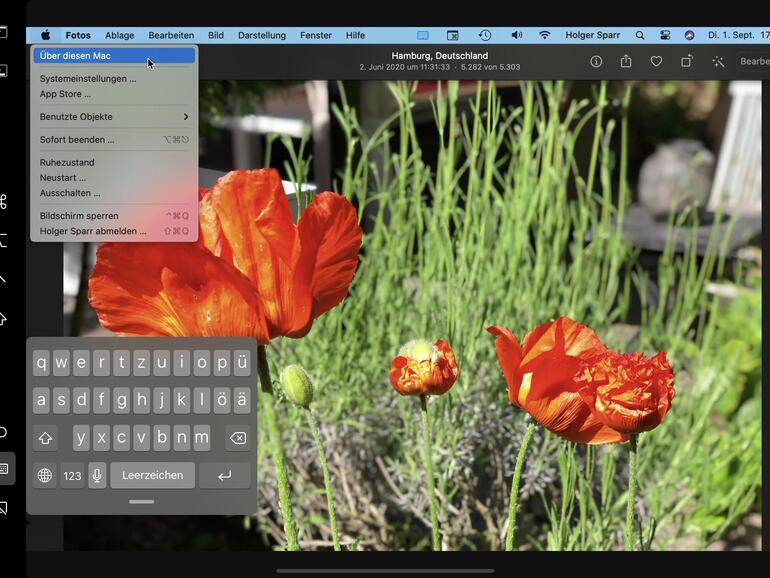This screenshot has height=578, width=770.
Task: Open the Fotos menu
Action: [x=78, y=35]
